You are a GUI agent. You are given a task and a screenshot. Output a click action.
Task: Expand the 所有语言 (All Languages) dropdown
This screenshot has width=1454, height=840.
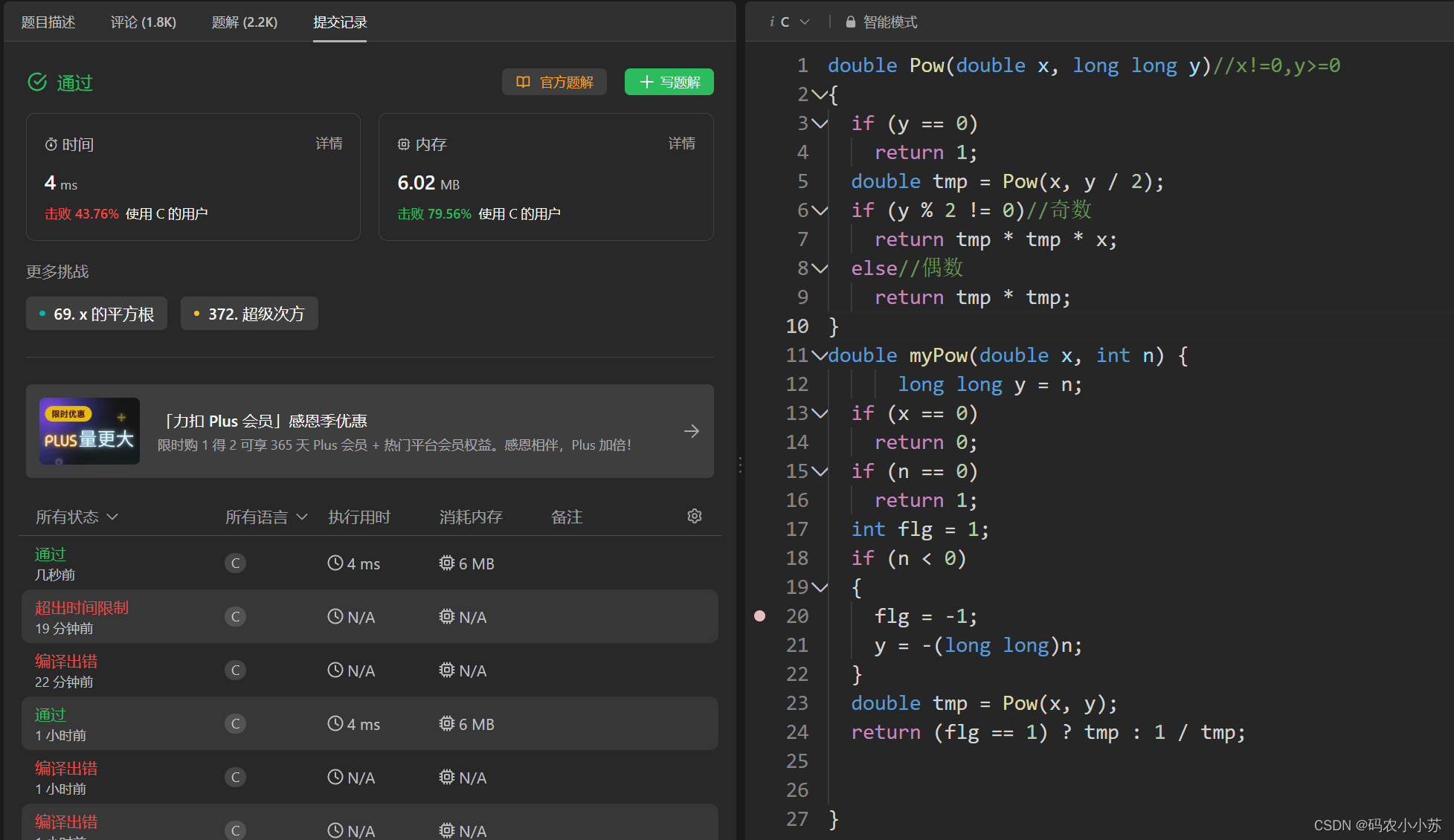tap(265, 517)
